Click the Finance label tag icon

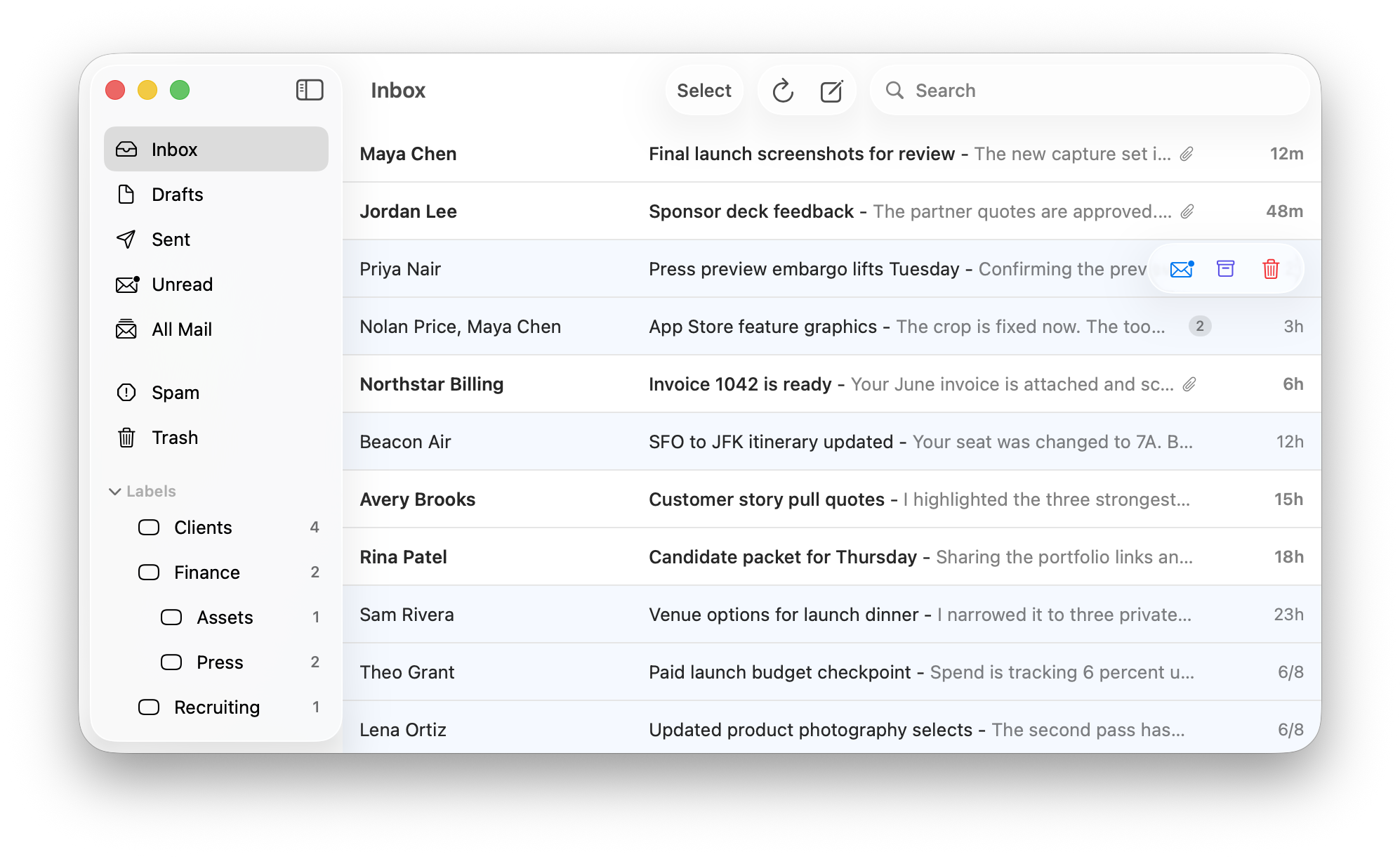click(x=149, y=573)
